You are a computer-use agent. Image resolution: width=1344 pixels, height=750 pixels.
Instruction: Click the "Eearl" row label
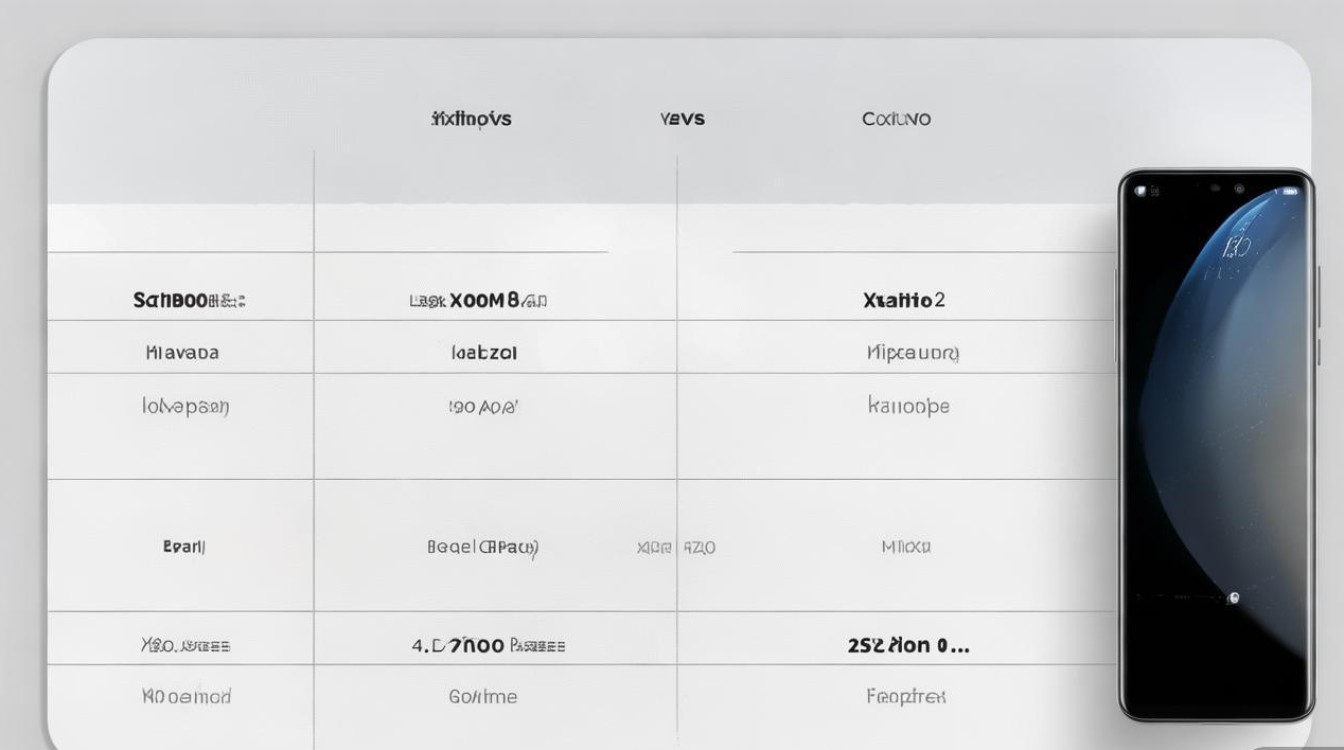coord(184,547)
